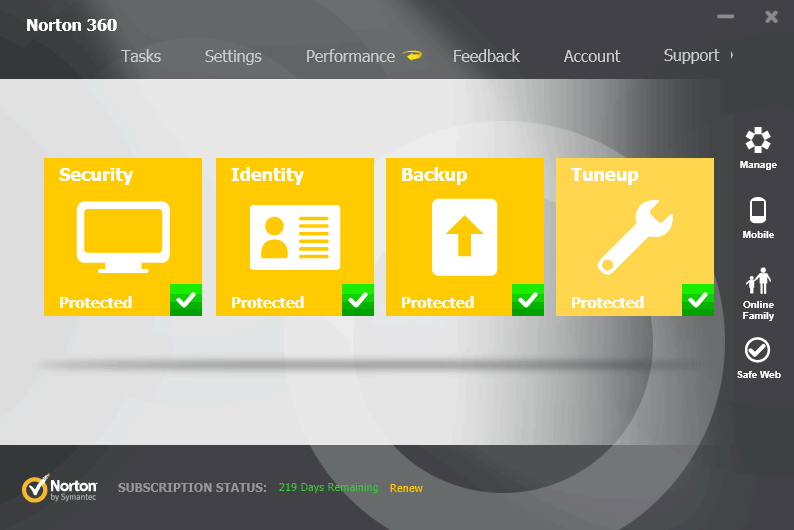The height and width of the screenshot is (530, 794).
Task: Open the Identity card icon tile
Action: click(295, 237)
